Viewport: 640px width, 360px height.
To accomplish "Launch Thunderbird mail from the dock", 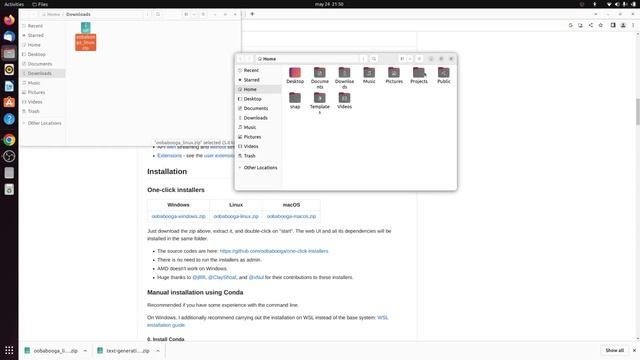I will pyautogui.click(x=9, y=37).
